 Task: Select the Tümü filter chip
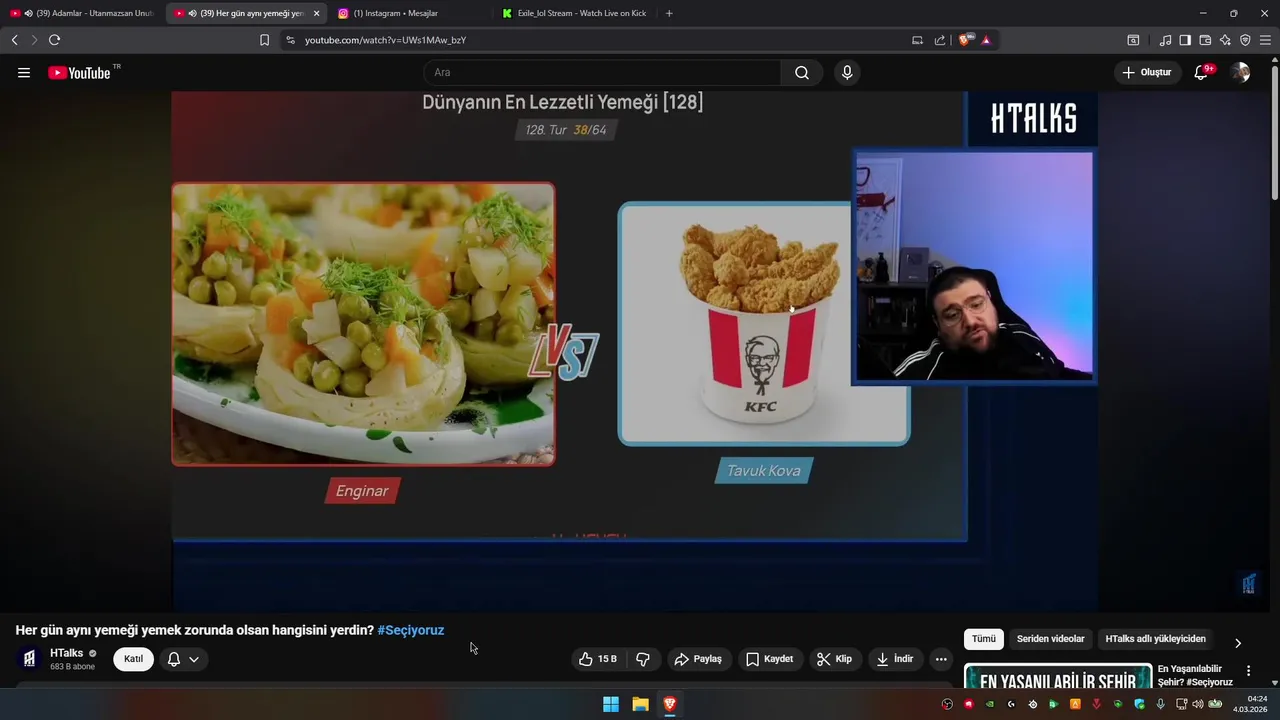(984, 639)
